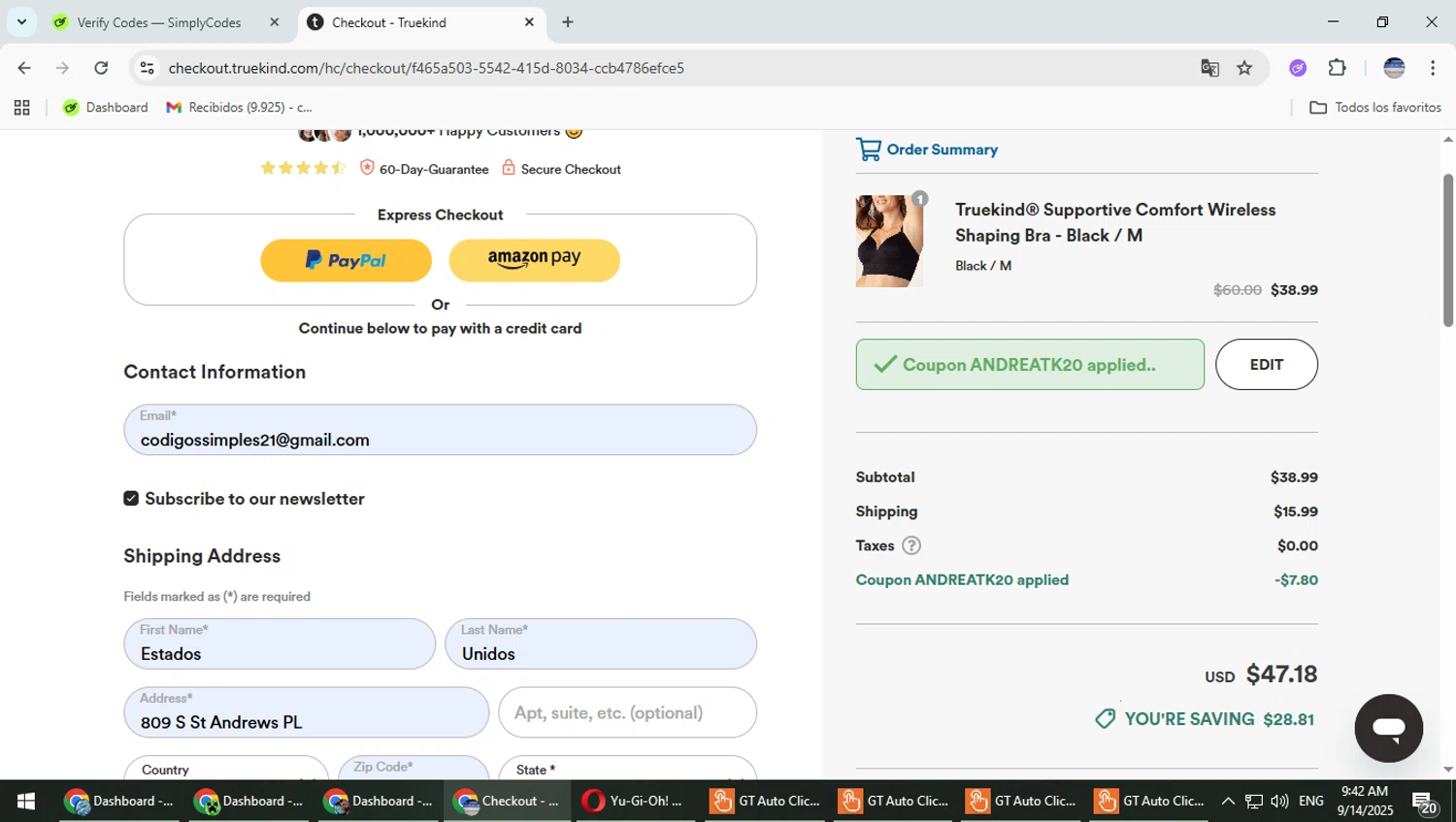Viewport: 1456px width, 822px height.
Task: Click the translate page icon
Action: pyautogui.click(x=1209, y=68)
